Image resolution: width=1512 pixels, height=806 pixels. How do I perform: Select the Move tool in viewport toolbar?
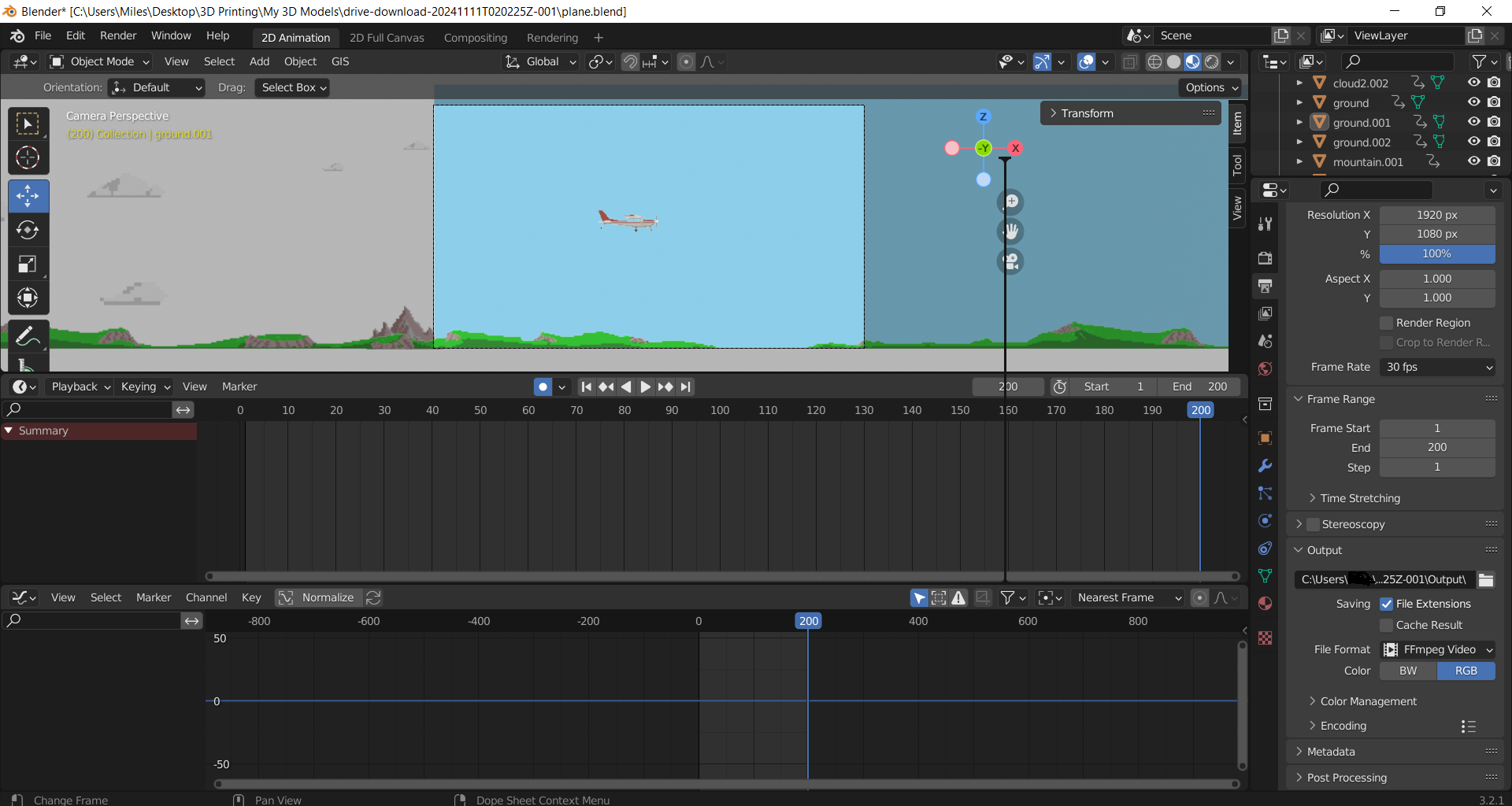pos(28,196)
